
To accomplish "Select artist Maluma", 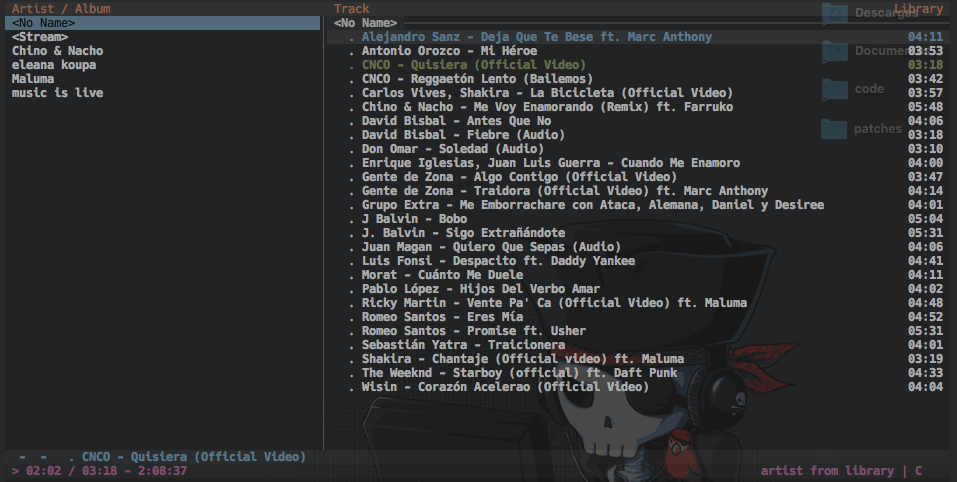I will point(33,79).
